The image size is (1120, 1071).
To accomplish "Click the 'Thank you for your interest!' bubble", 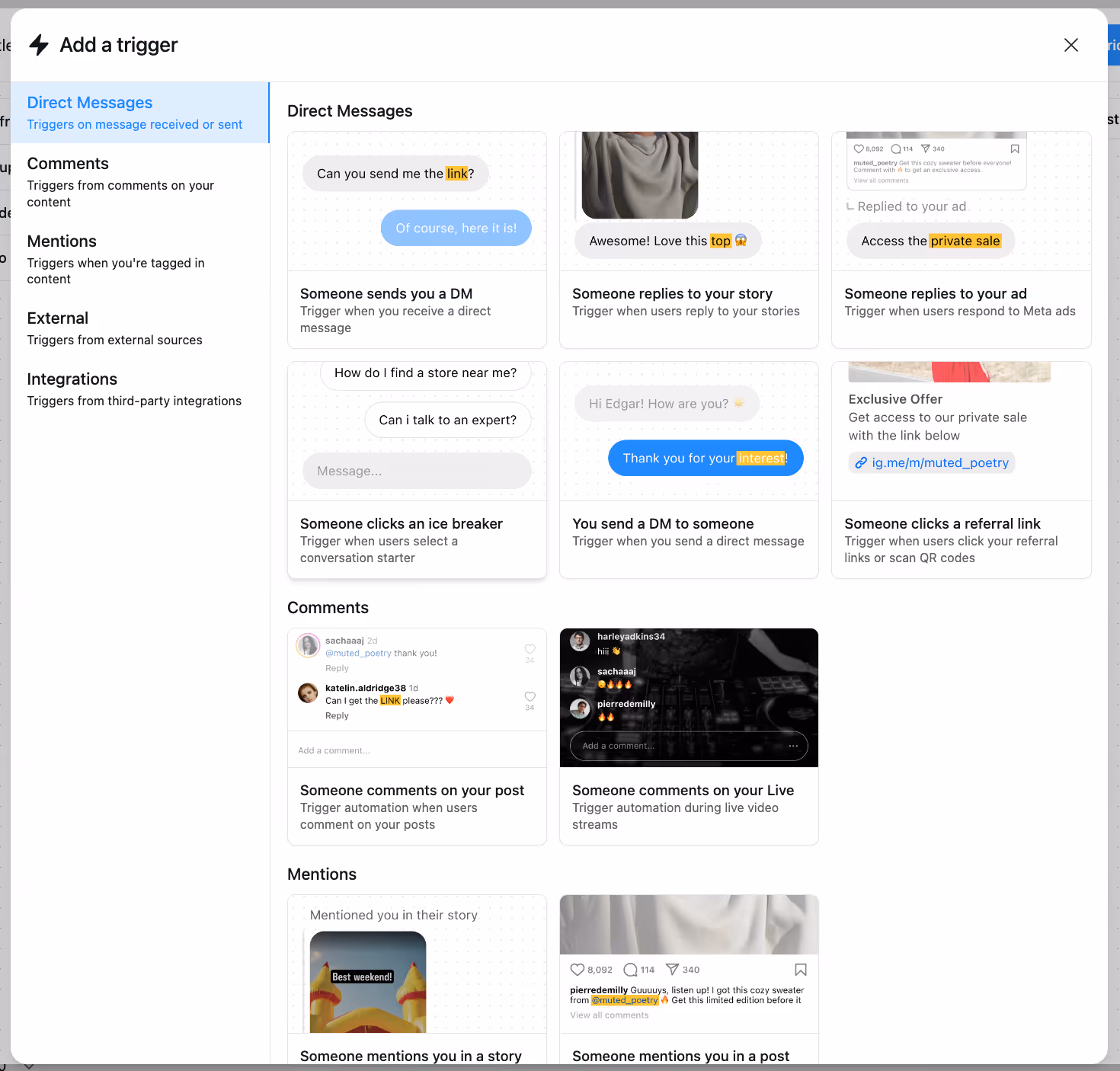I will pos(706,458).
